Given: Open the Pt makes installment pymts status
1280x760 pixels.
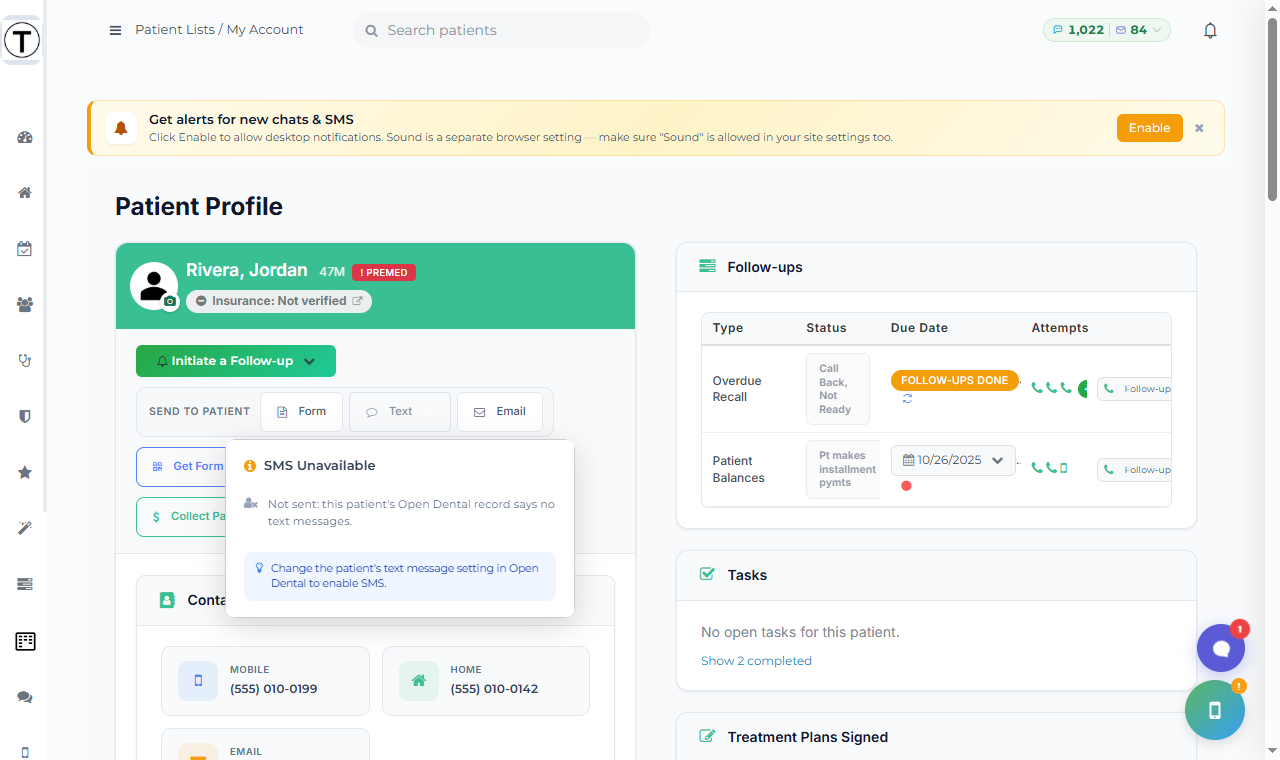Looking at the screenshot, I should click(x=843, y=469).
